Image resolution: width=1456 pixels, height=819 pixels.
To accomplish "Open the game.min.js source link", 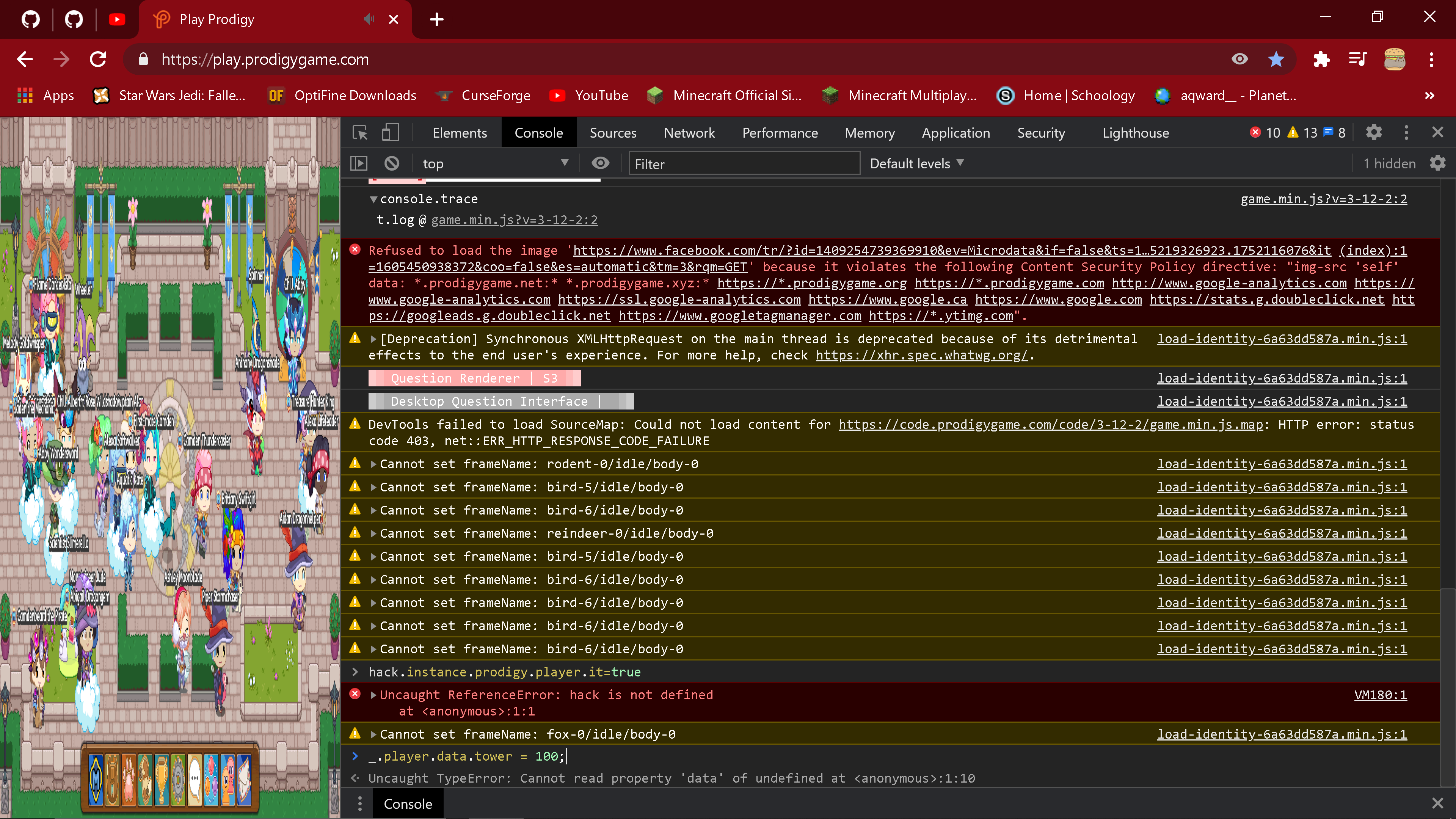I will (x=1323, y=199).
